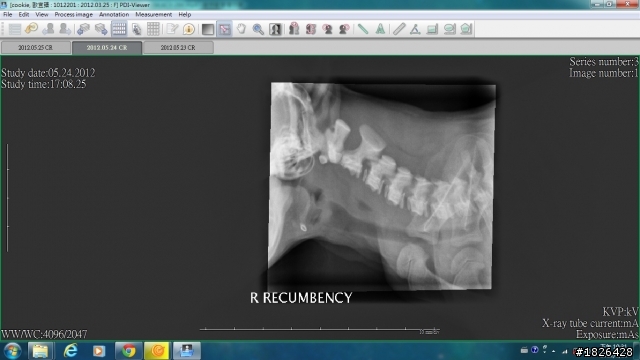Select the magnifier zoom tool
The image size is (640, 360).
click(x=258, y=29)
